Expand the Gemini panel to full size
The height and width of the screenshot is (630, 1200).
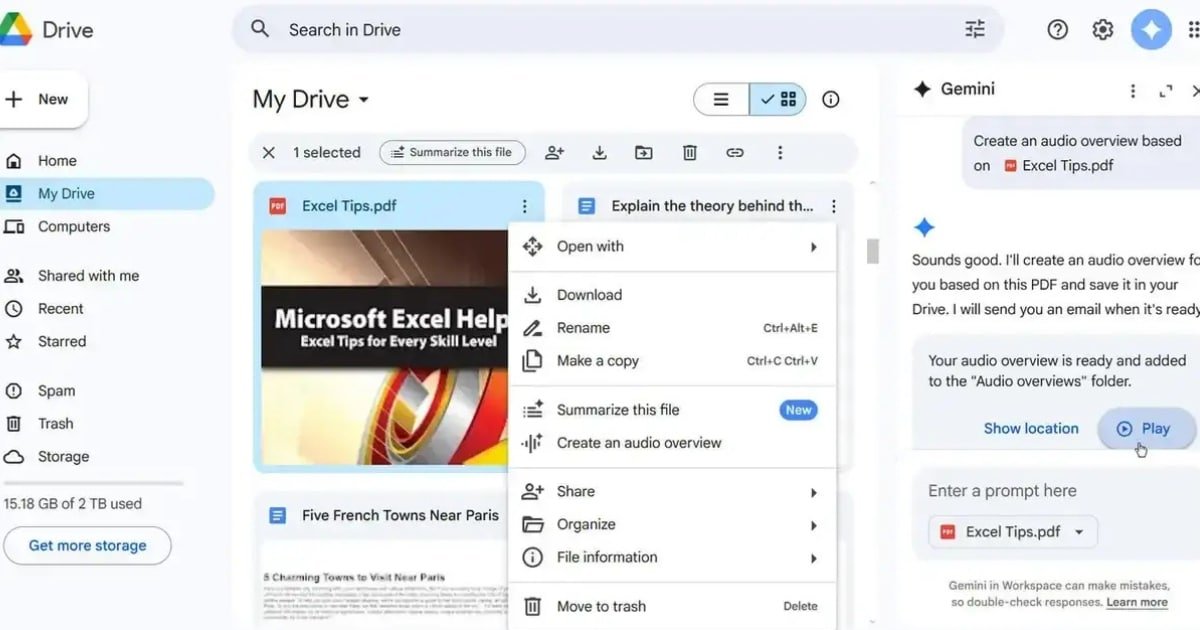pos(1165,91)
